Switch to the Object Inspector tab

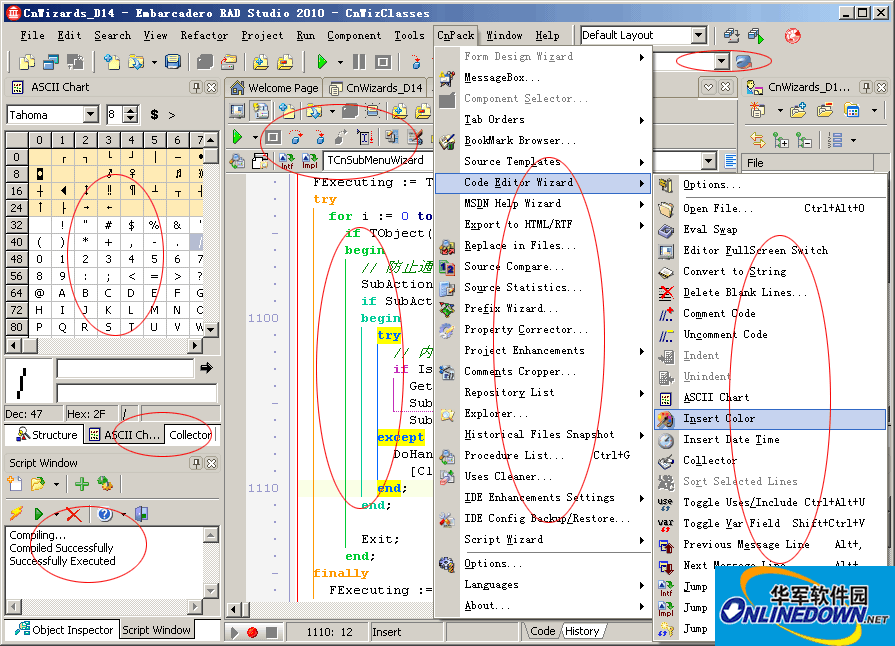click(x=64, y=630)
